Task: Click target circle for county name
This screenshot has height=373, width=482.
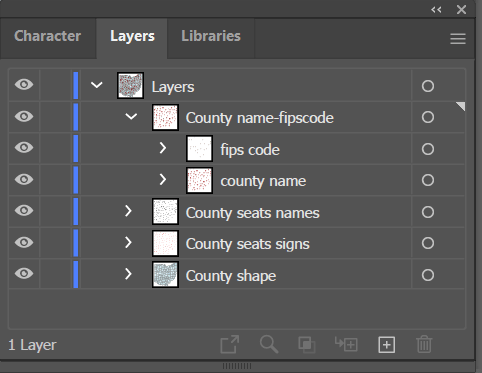Action: coord(428,180)
